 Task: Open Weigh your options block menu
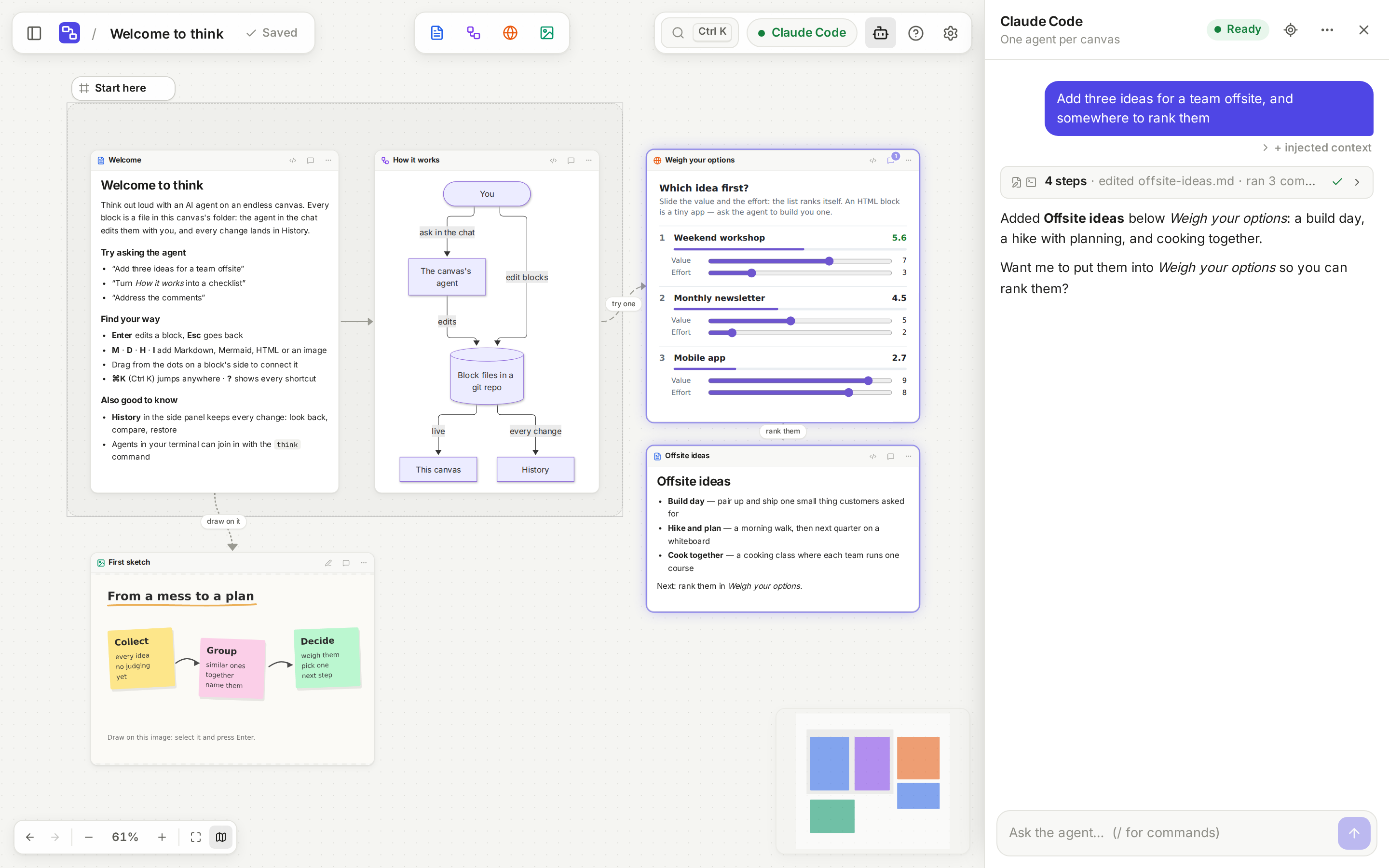click(909, 160)
